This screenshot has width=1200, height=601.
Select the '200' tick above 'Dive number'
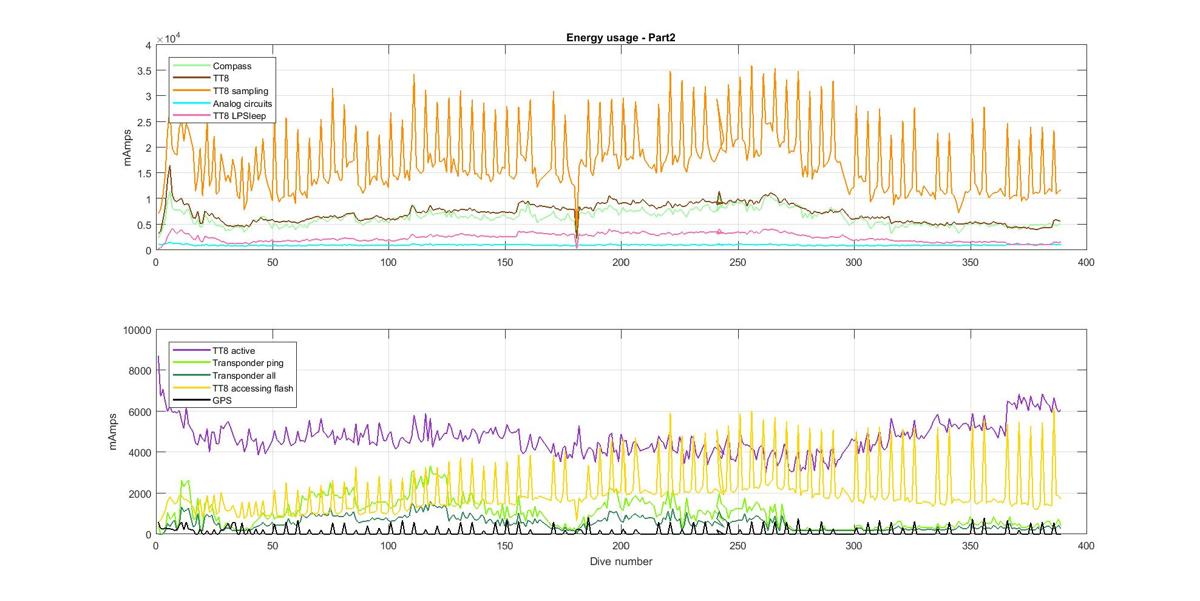[621, 546]
